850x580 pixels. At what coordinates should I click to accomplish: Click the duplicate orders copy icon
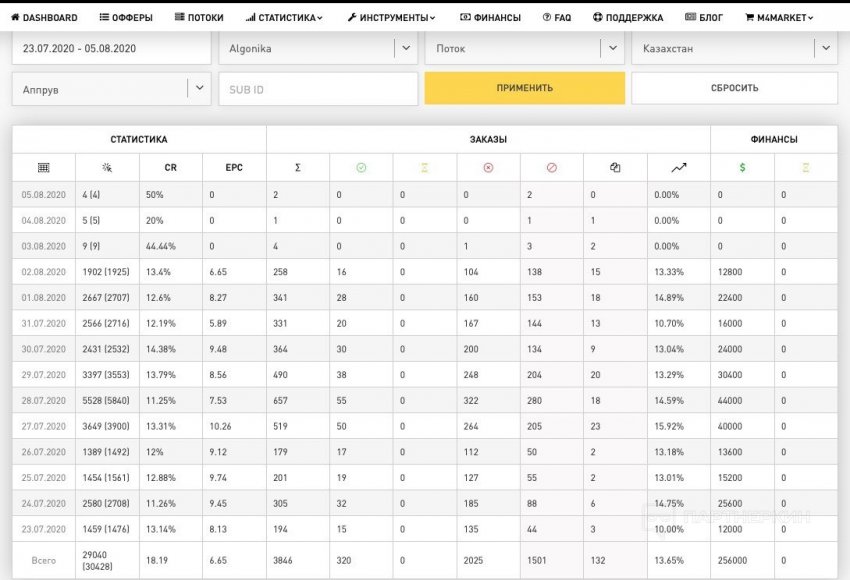point(615,167)
